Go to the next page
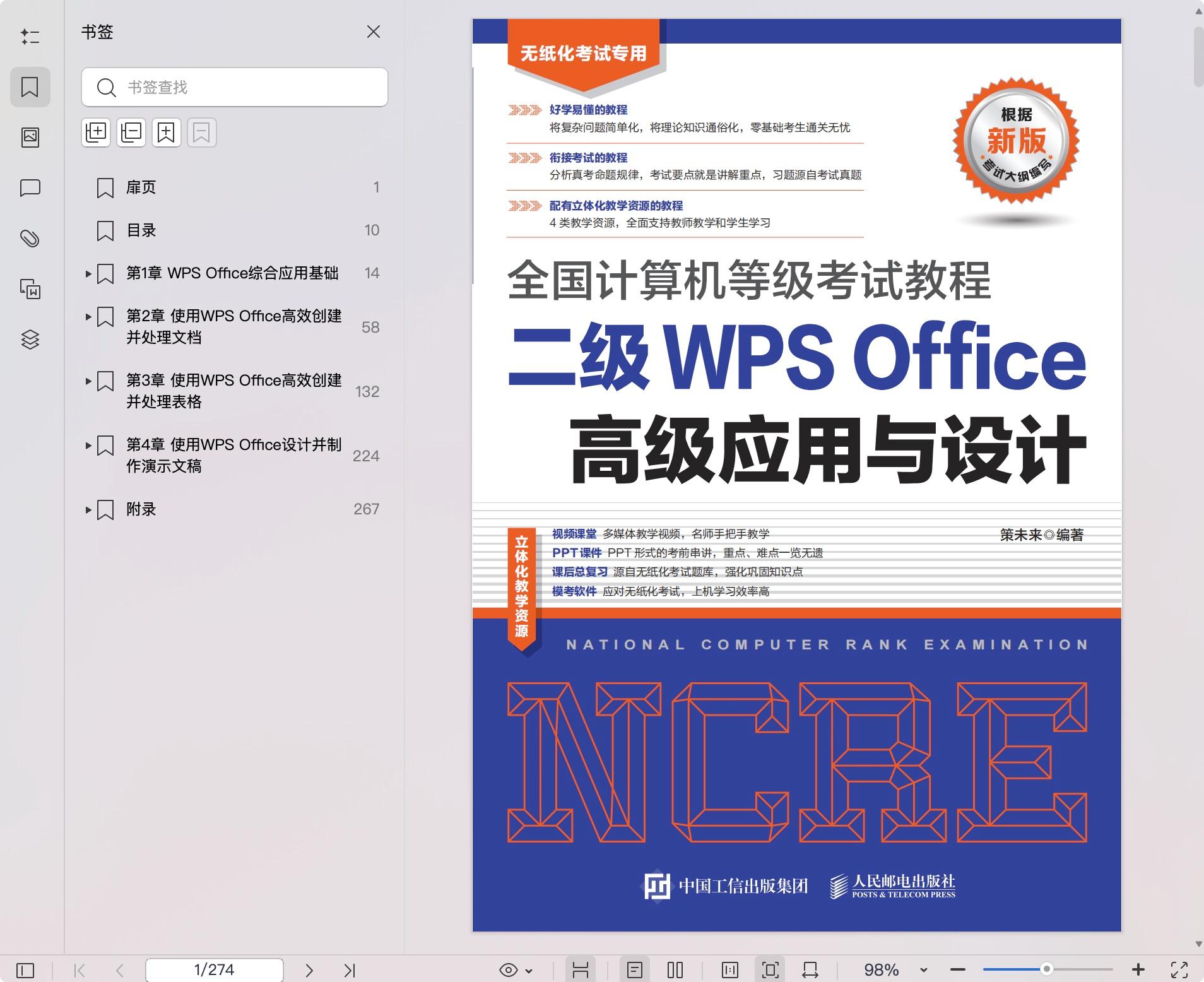 309,970
